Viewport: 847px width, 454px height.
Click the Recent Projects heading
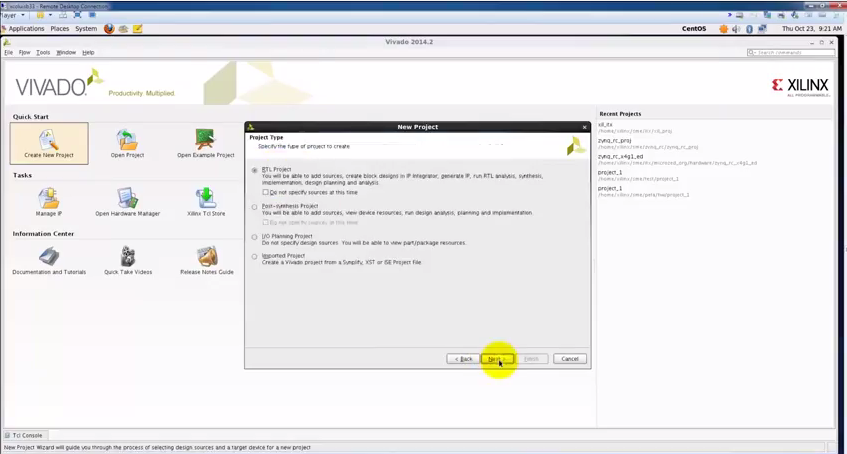pos(620,114)
